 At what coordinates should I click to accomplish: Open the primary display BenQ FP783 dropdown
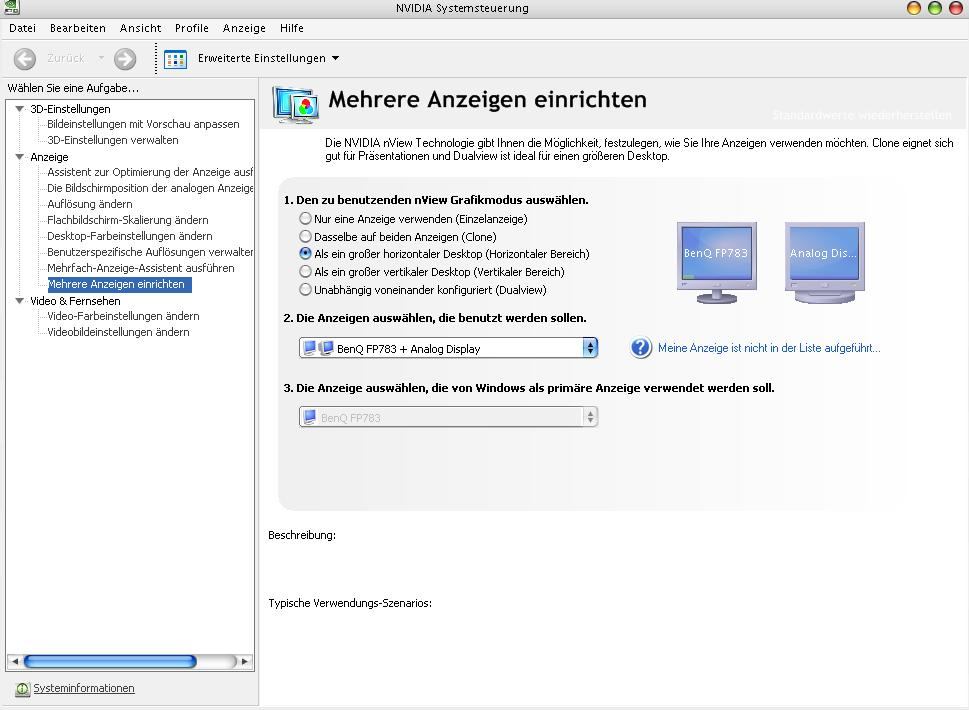449,417
